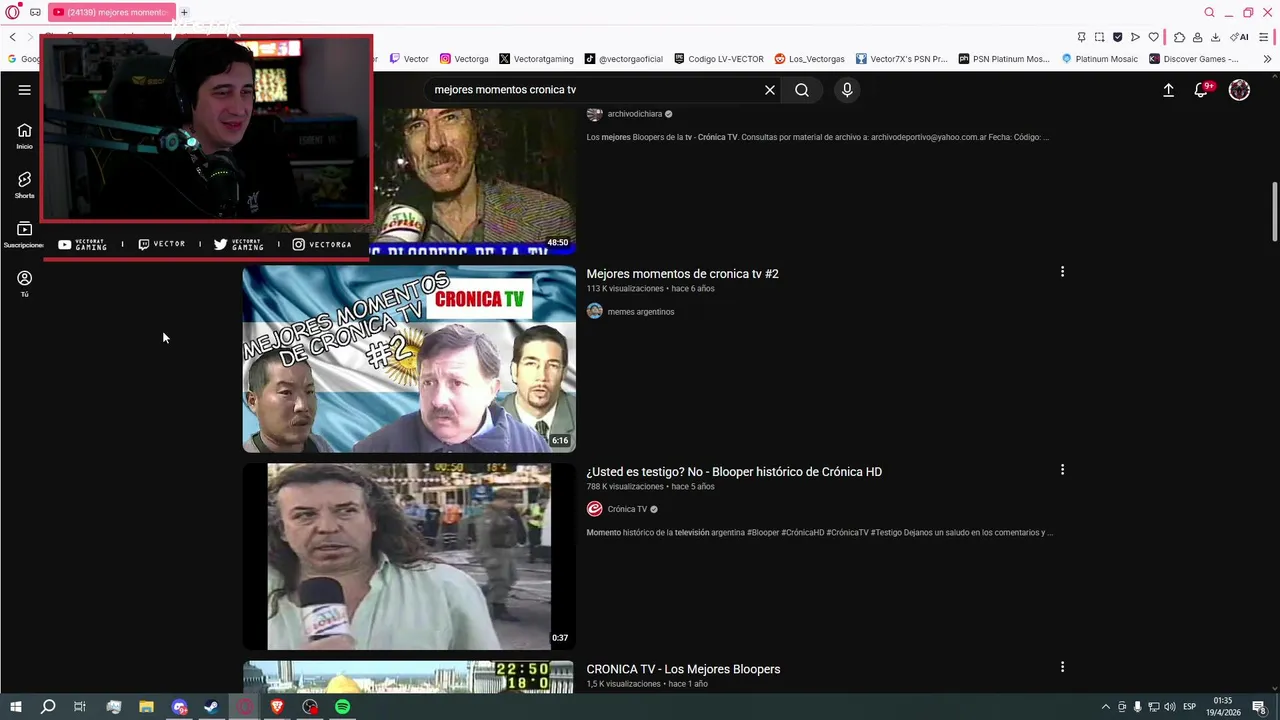Open browser tab search magnifier
The width and height of the screenshot is (1280, 720).
click(1209, 12)
